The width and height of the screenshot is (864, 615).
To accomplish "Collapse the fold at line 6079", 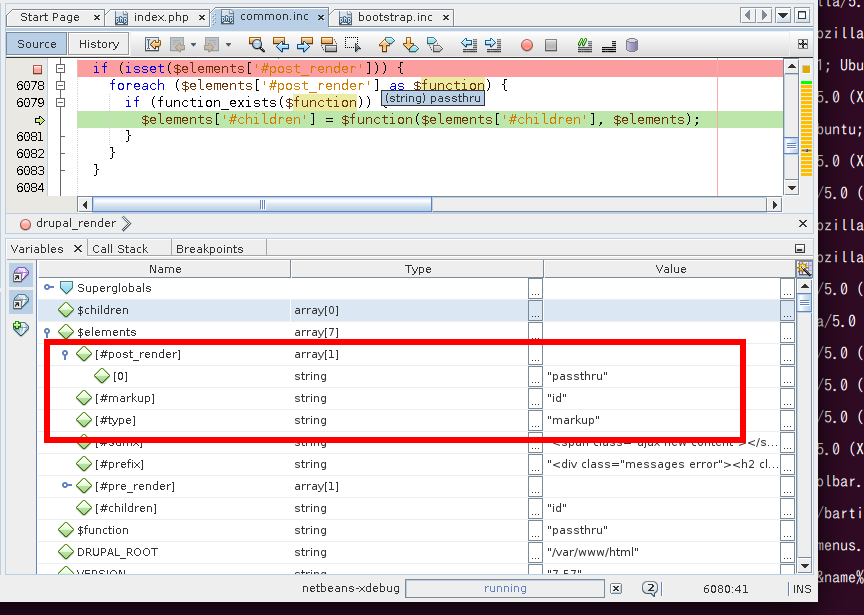I will point(61,102).
